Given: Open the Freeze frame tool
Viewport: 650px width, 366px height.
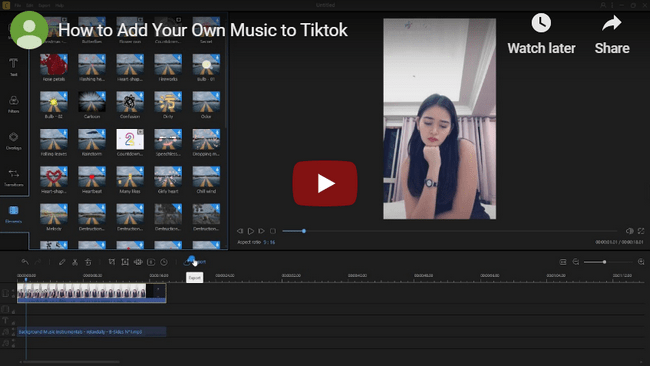Looking at the screenshot, I should point(151,262).
